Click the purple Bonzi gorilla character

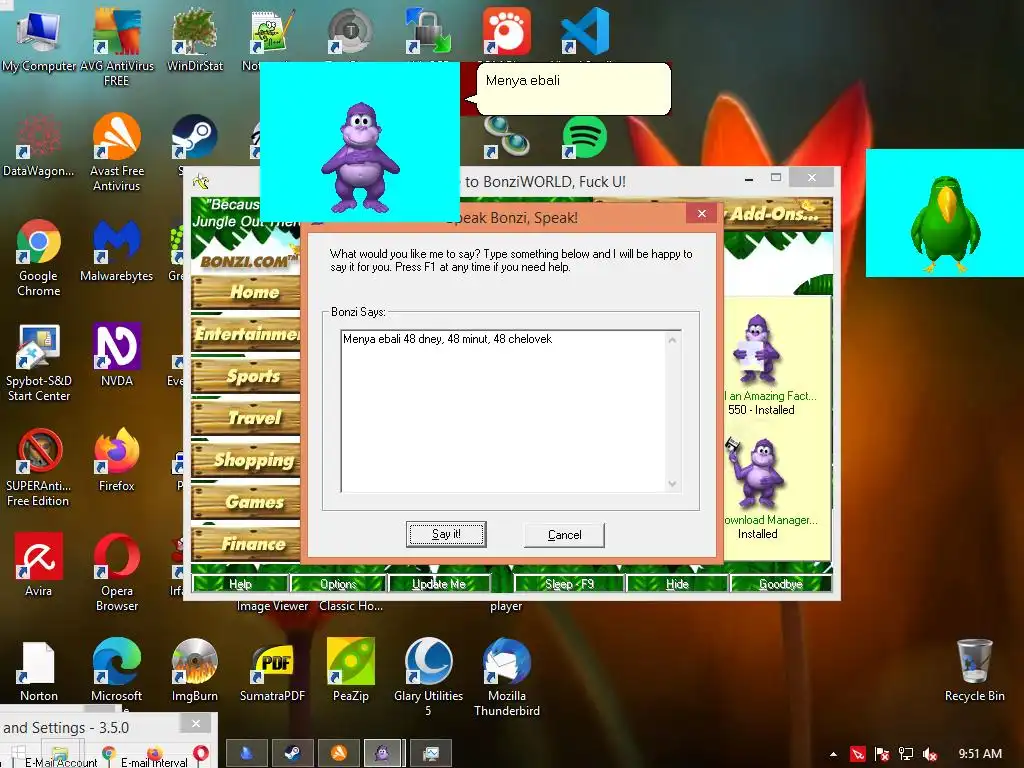point(360,157)
